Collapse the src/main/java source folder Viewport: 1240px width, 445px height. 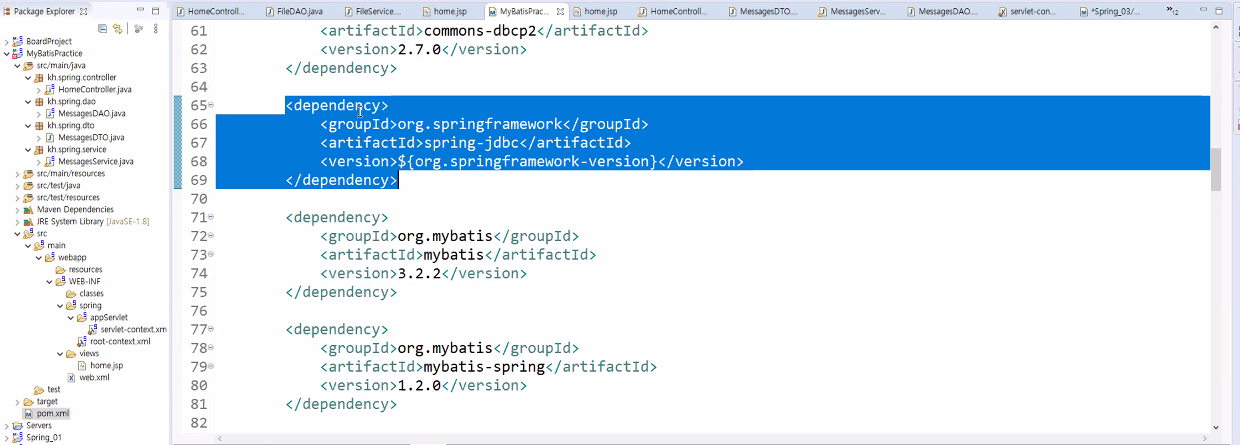click(x=17, y=65)
